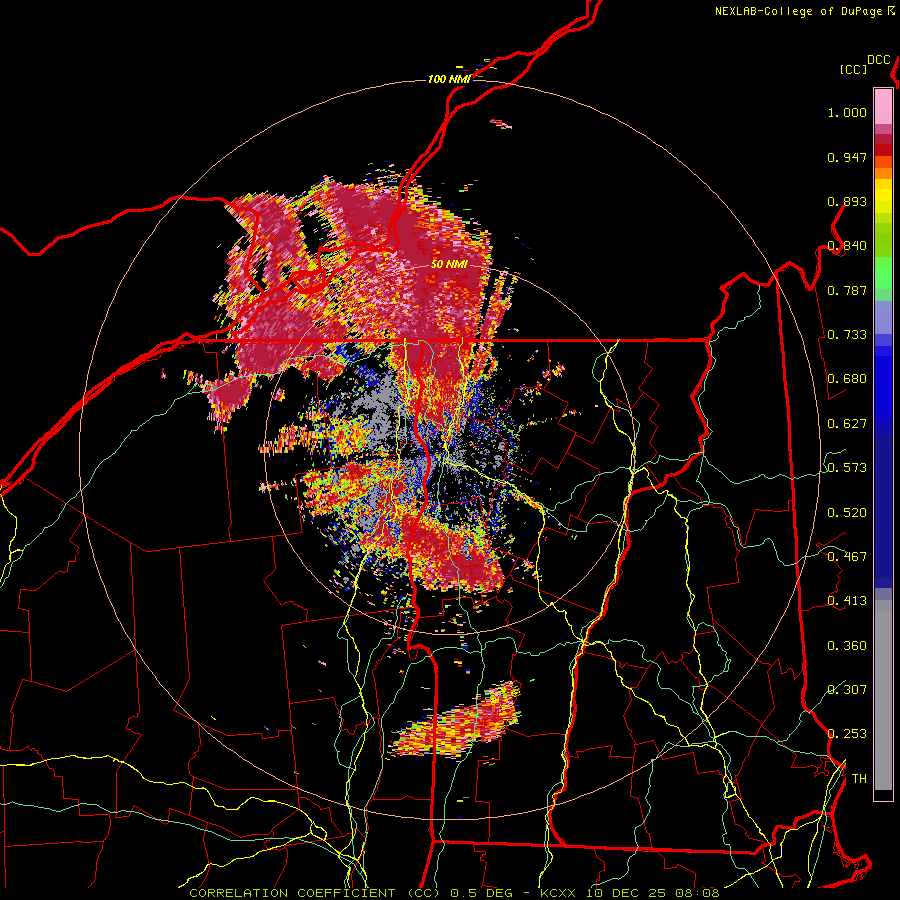Pick the dark navy color bar segment near 0.520
The height and width of the screenshot is (900, 900).
pos(883,511)
